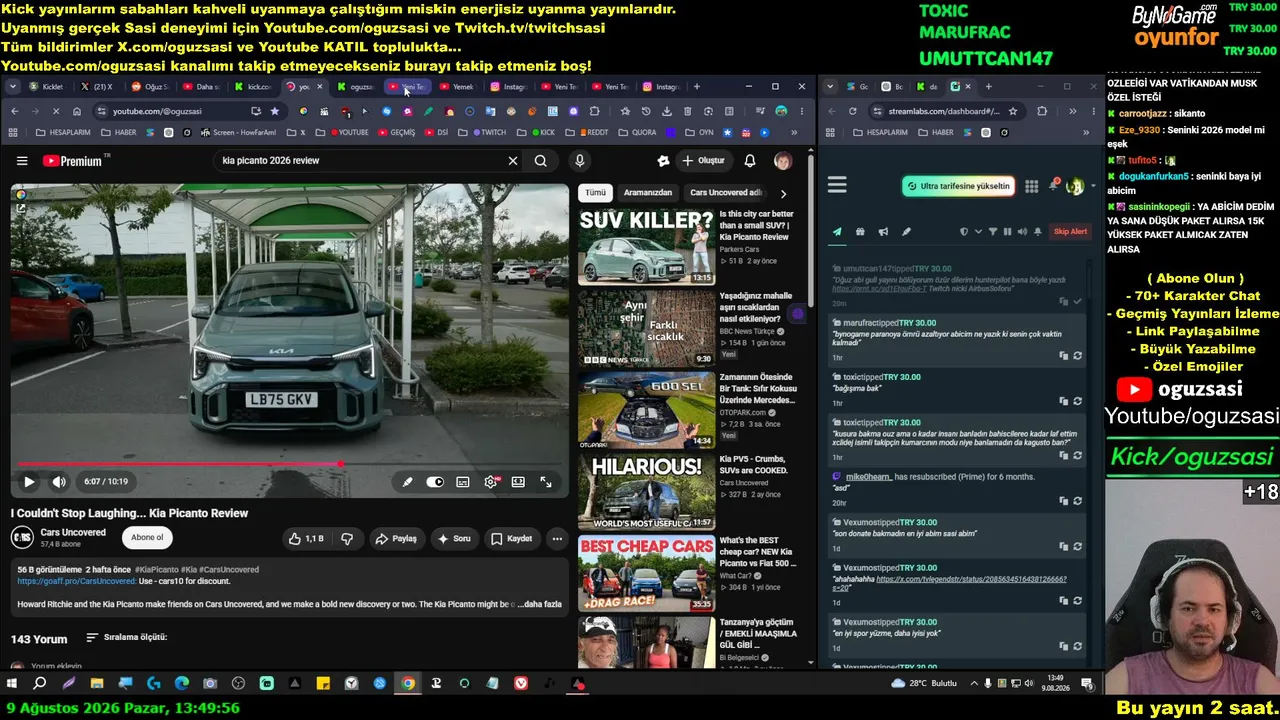Open more actions menu under the video
This screenshot has width=1280, height=720.
pos(557,538)
